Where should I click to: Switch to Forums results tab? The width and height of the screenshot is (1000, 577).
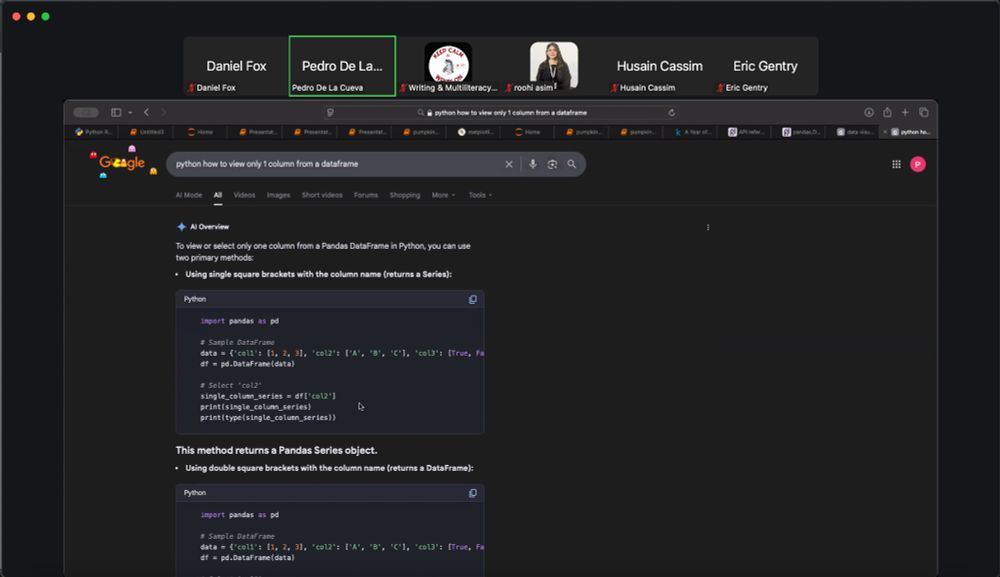point(366,195)
